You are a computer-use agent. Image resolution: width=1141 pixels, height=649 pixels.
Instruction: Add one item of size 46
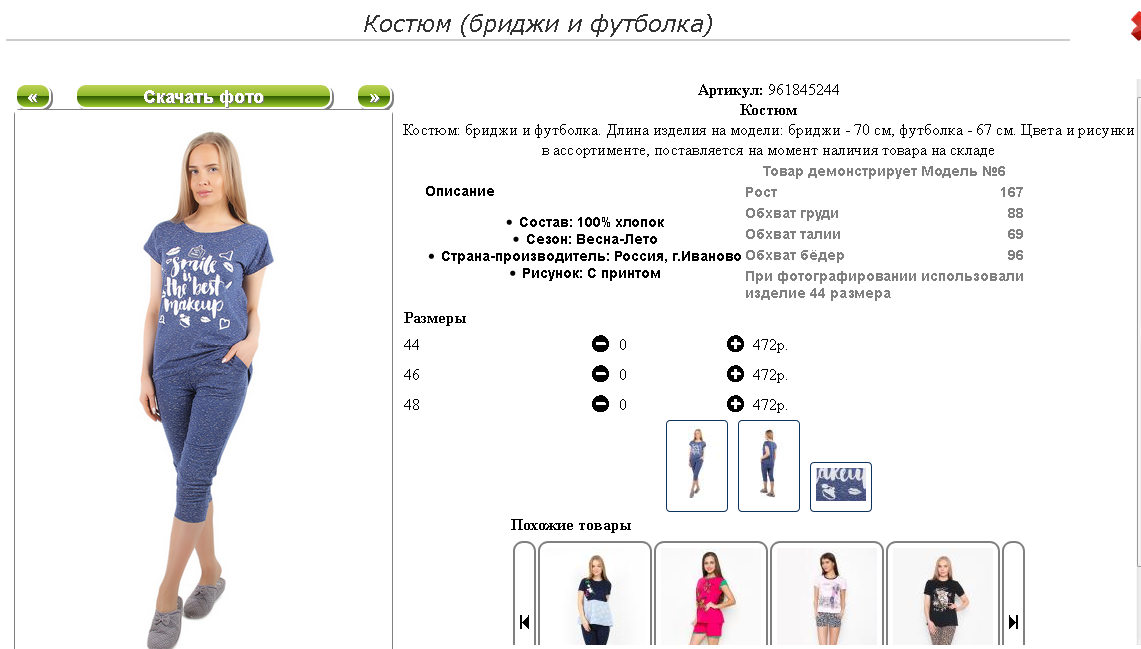coord(735,374)
